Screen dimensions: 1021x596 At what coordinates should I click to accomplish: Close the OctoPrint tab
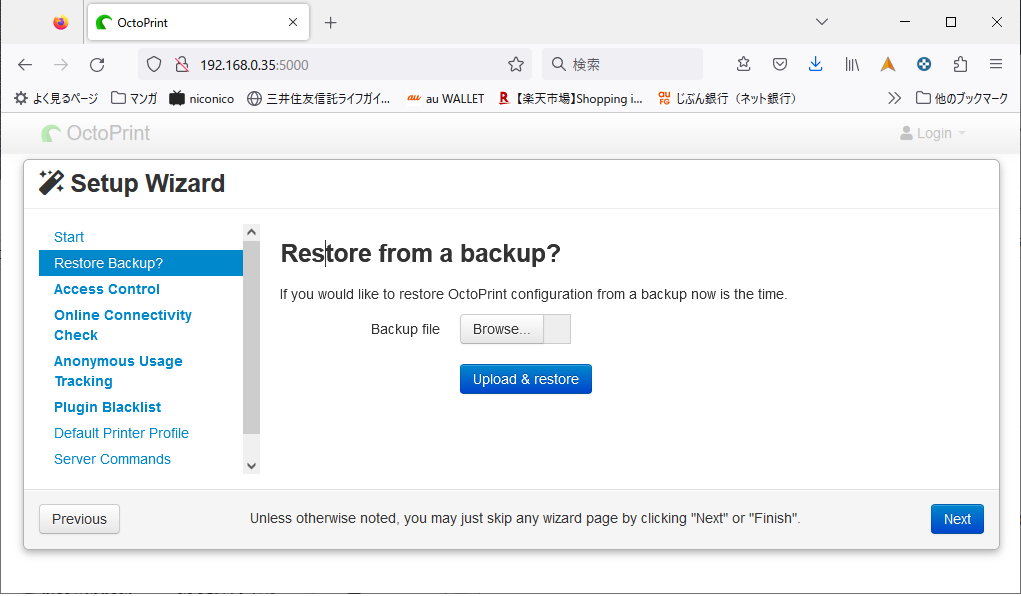[x=293, y=22]
